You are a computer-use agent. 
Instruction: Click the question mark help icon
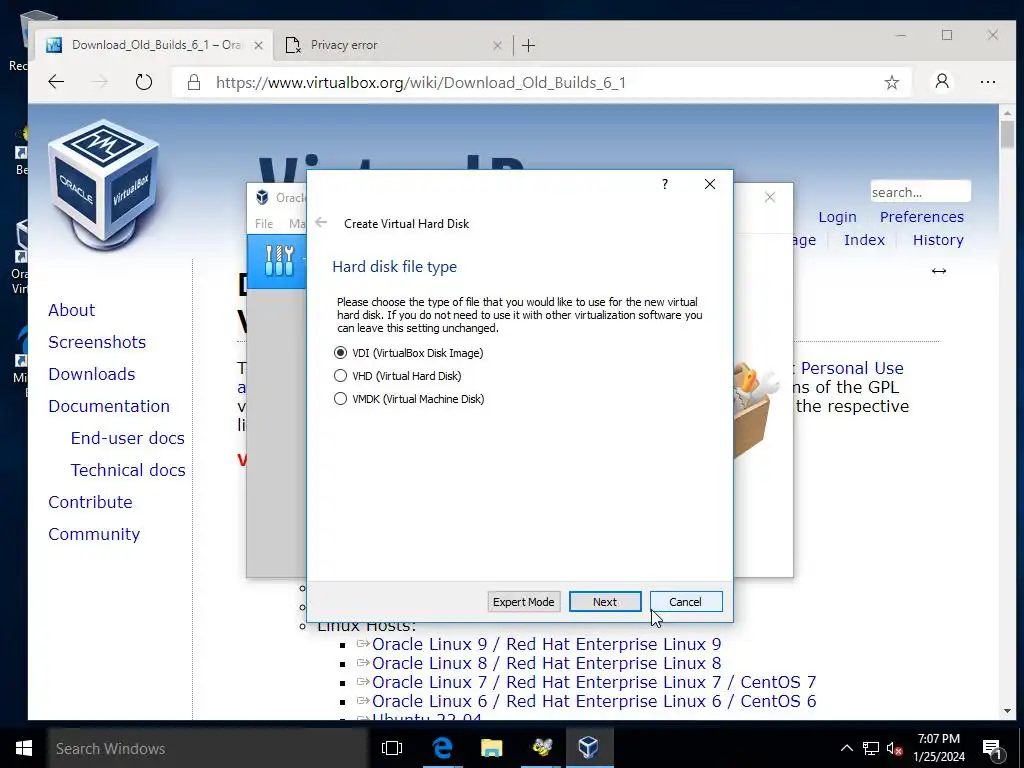click(665, 184)
